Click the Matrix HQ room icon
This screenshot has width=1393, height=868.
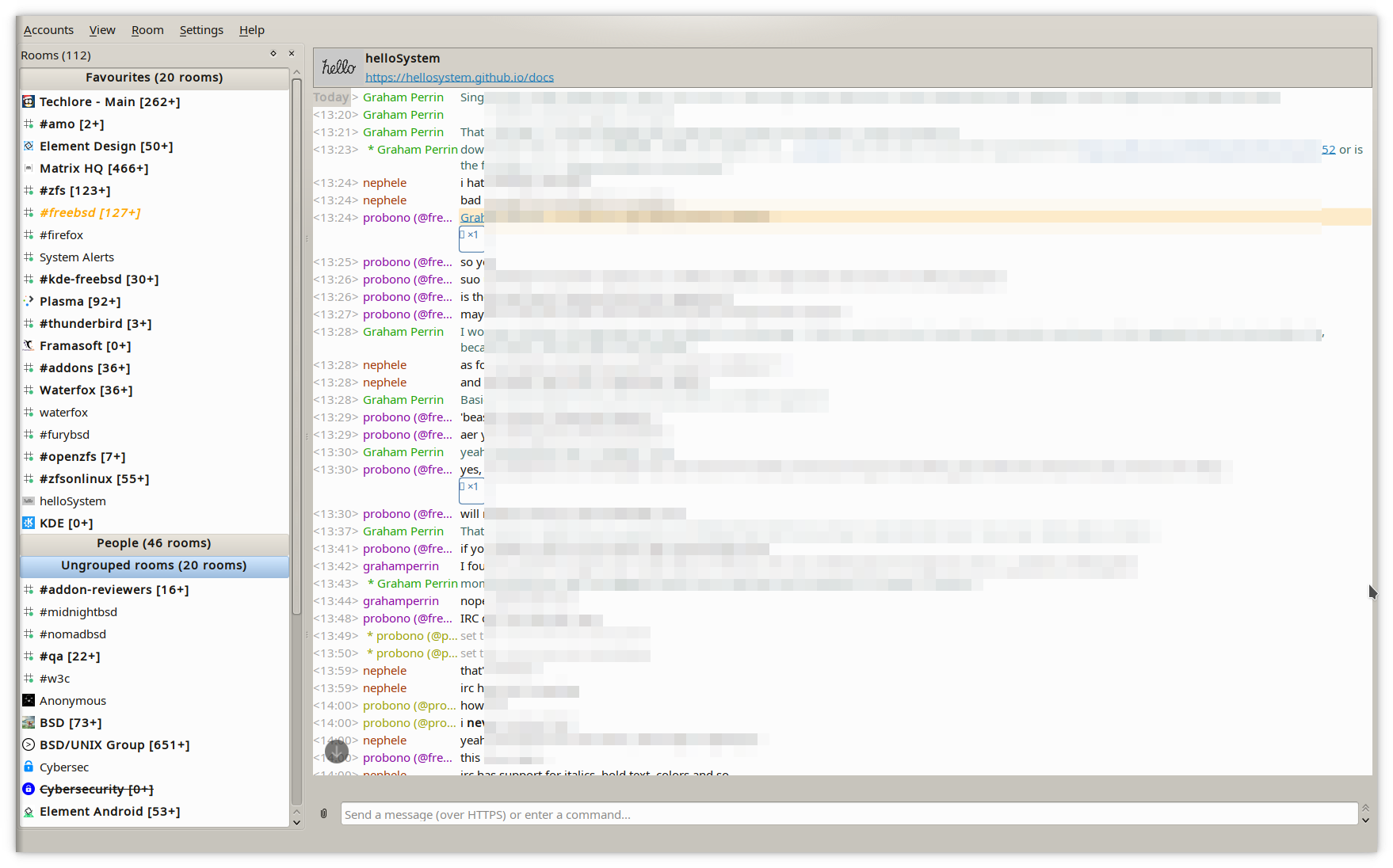pyautogui.click(x=28, y=168)
